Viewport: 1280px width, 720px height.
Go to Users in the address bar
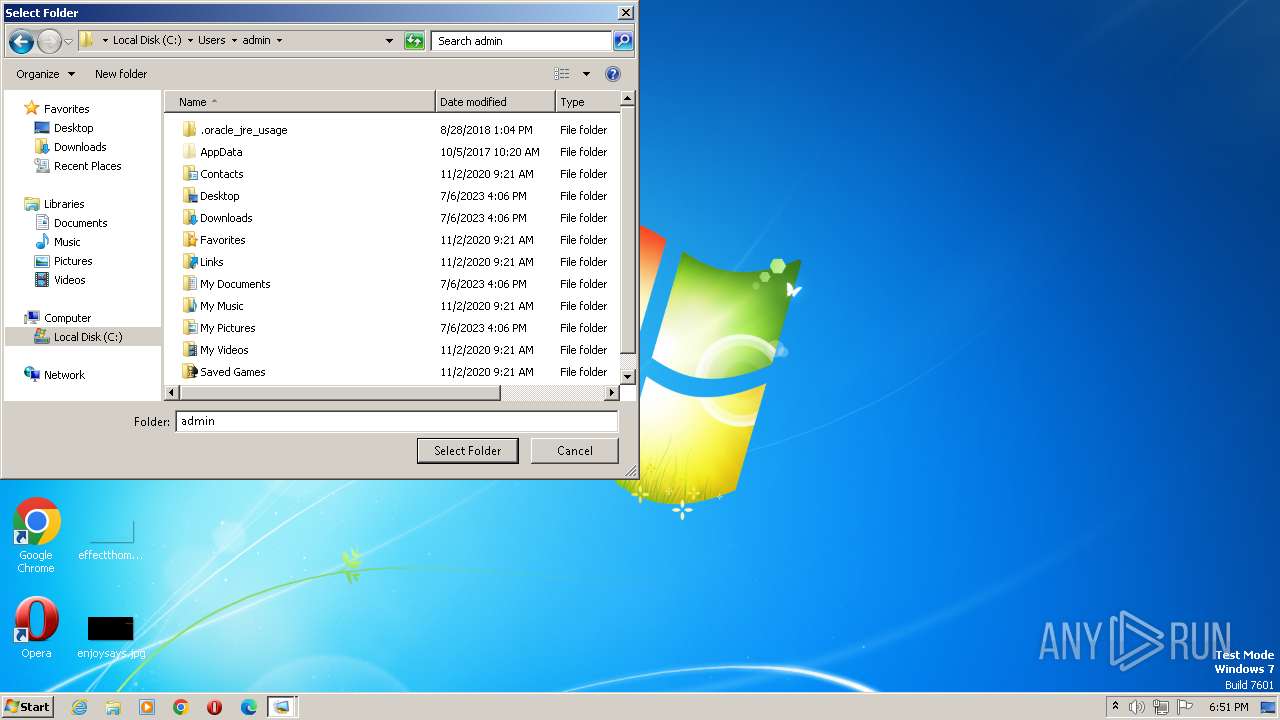(x=211, y=41)
